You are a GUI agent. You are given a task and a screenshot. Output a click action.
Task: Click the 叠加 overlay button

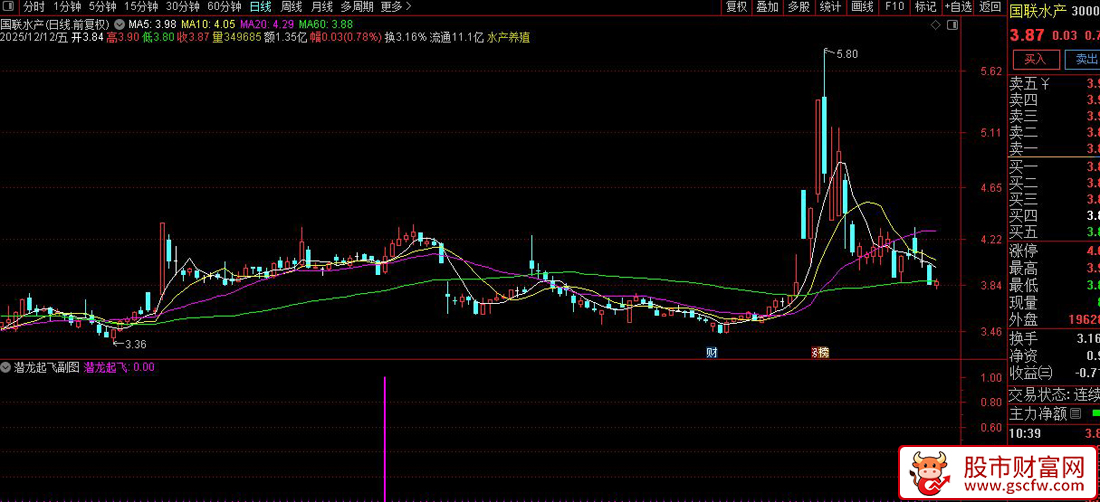click(x=767, y=7)
